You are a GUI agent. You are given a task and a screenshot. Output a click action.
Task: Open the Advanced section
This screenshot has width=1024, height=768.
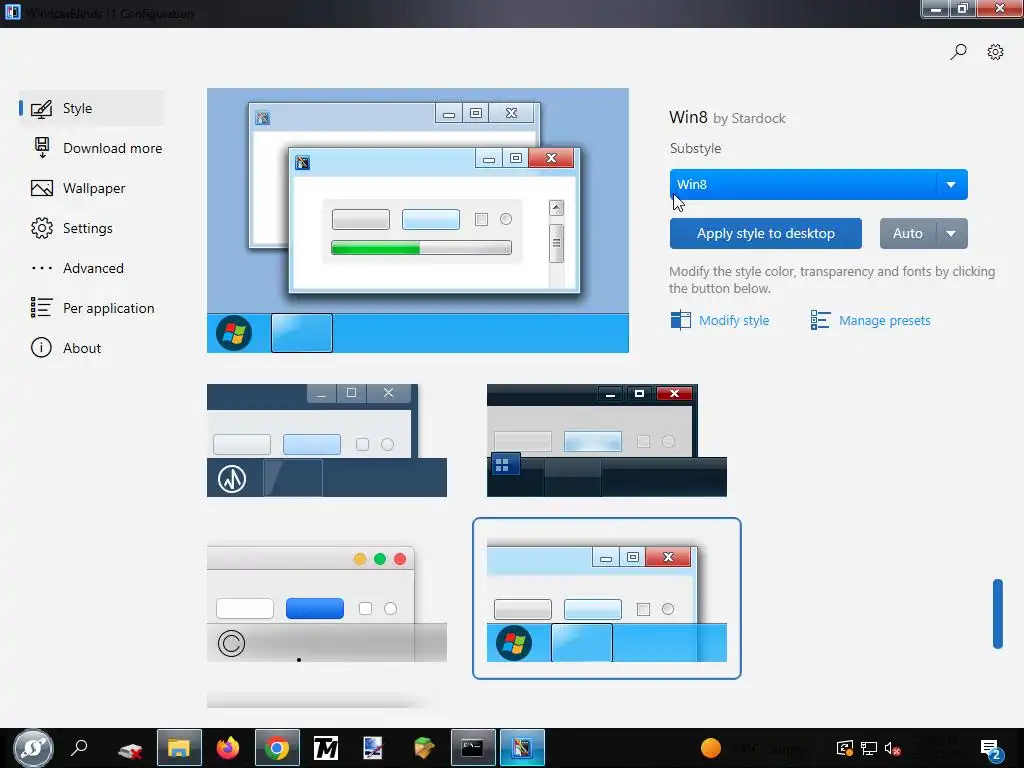[91, 268]
